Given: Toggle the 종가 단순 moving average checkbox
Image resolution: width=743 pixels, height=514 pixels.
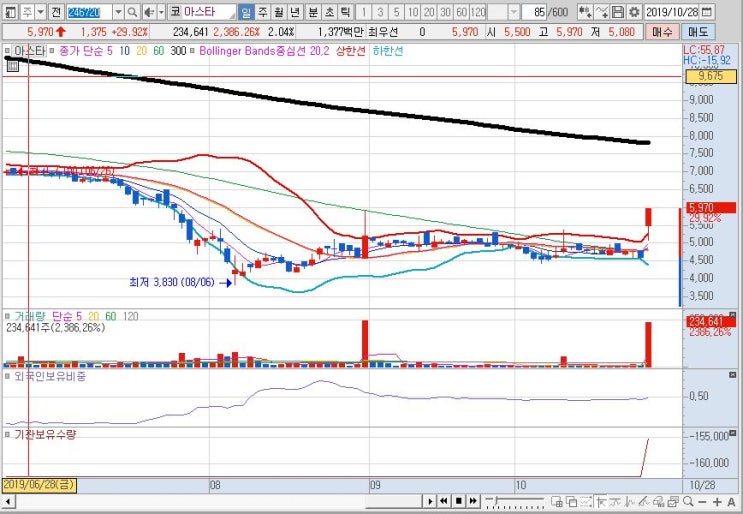Looking at the screenshot, I should [x=52, y=50].
